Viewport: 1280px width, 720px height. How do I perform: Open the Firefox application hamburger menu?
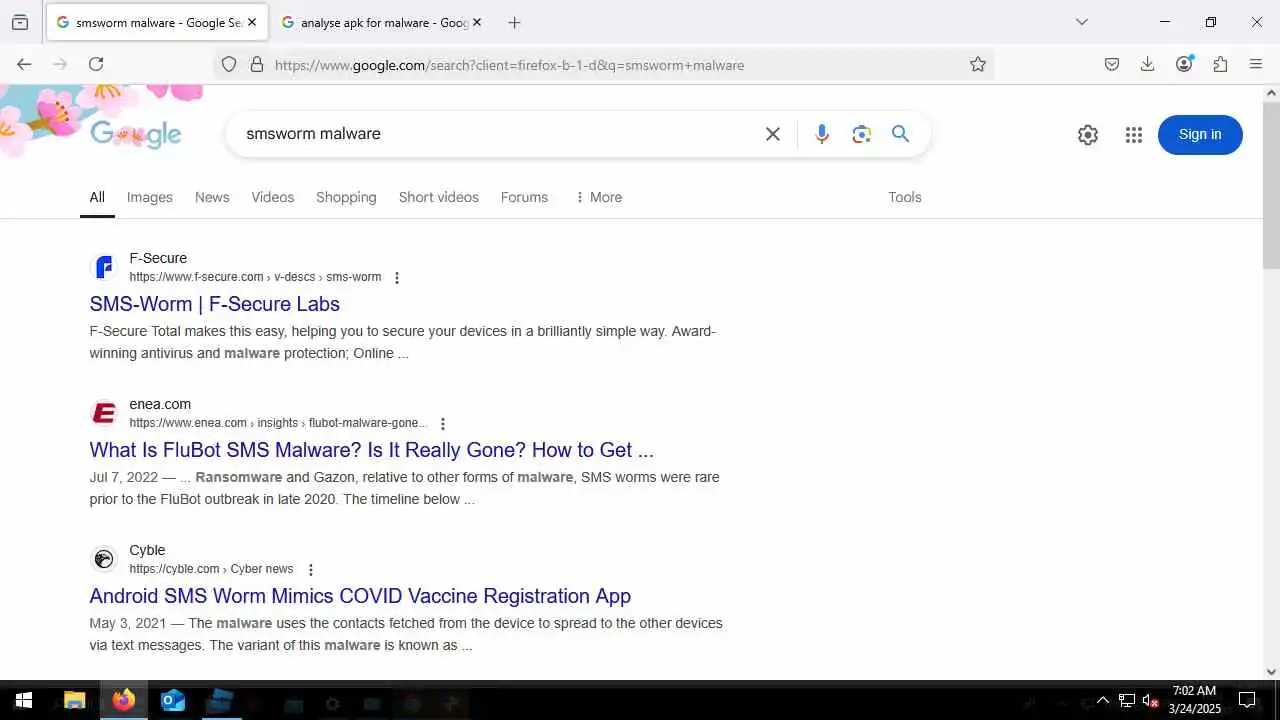pyautogui.click(x=1256, y=64)
